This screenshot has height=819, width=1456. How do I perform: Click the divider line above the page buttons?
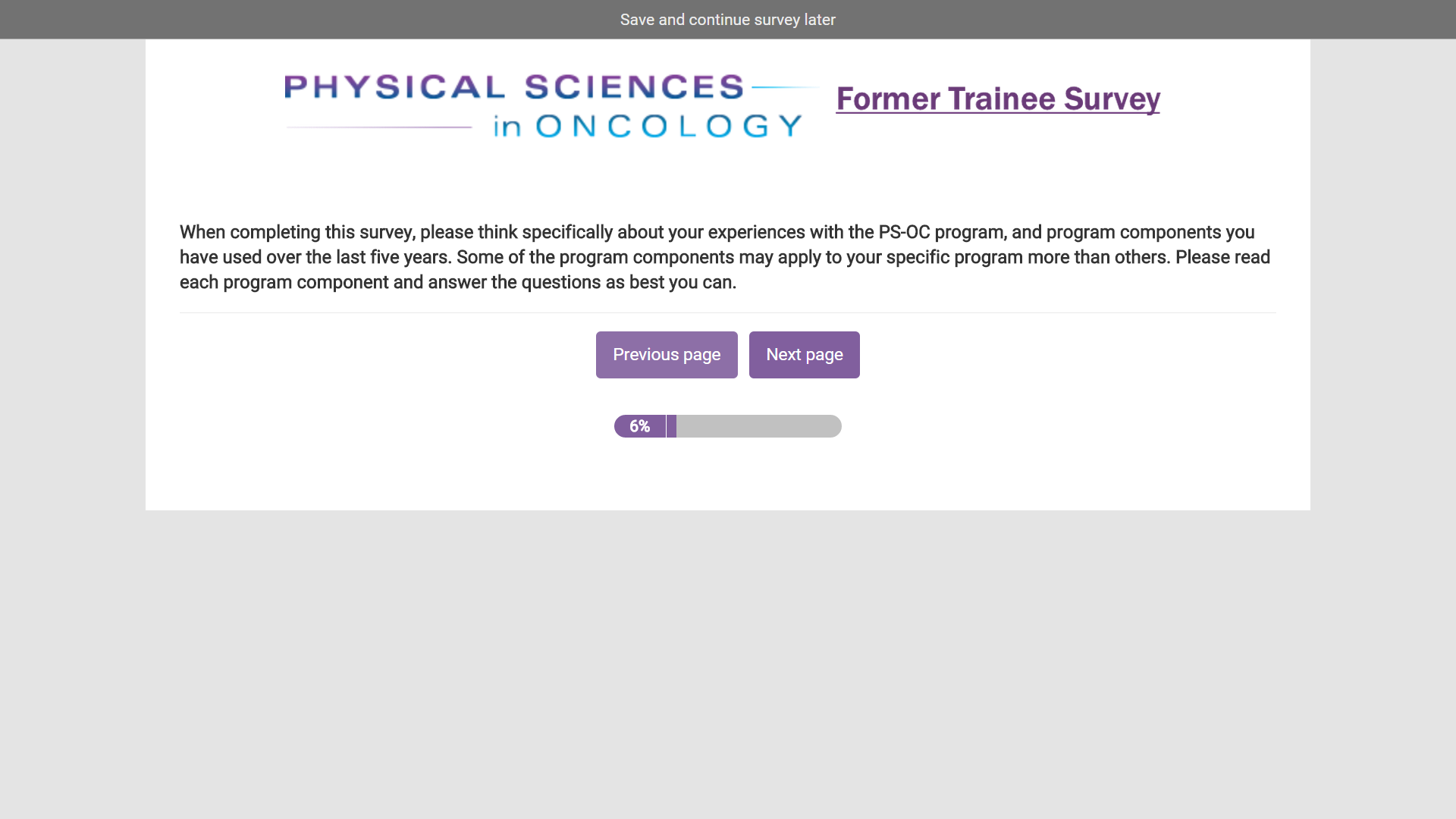(727, 312)
